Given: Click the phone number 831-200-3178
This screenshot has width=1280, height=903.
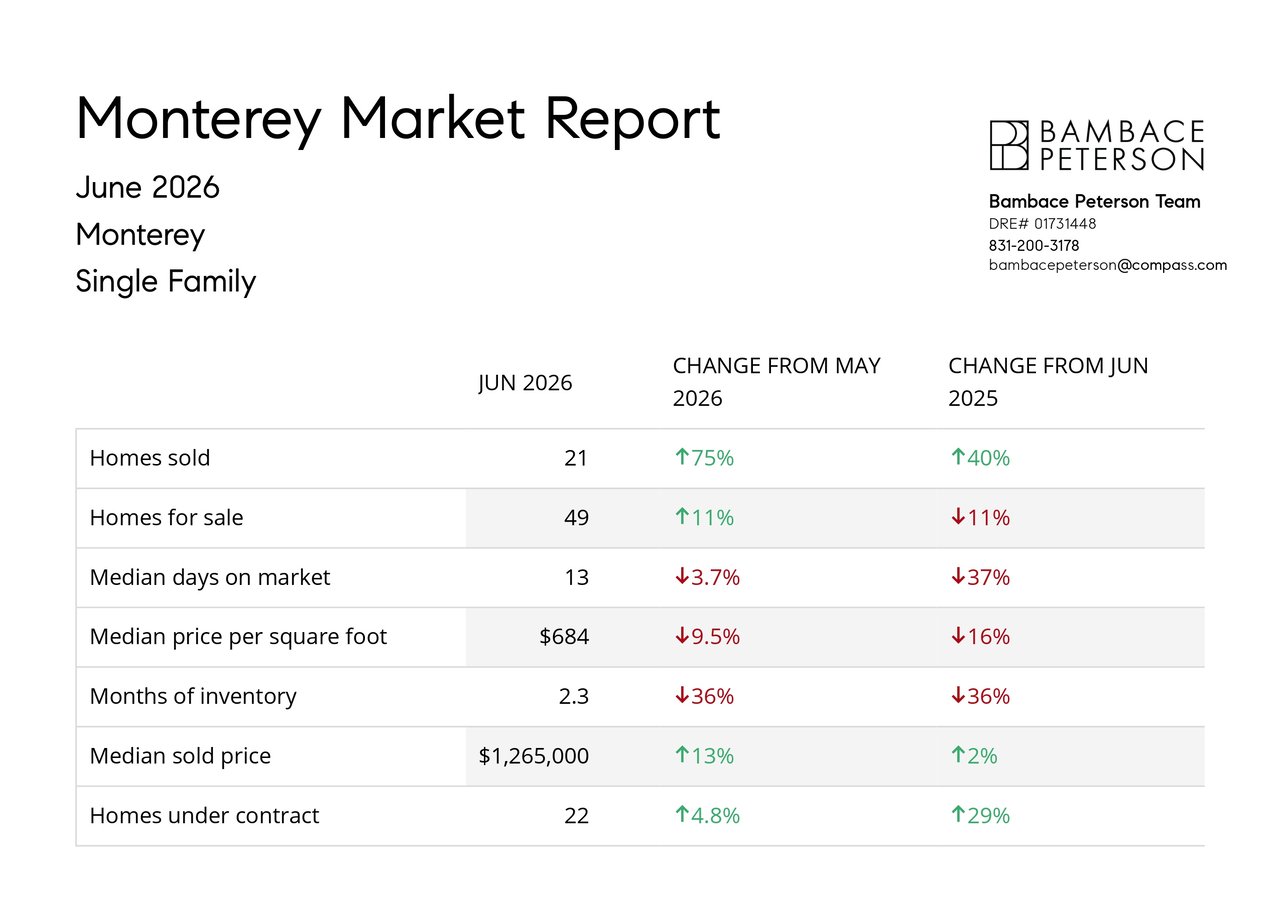Looking at the screenshot, I should coord(1034,245).
